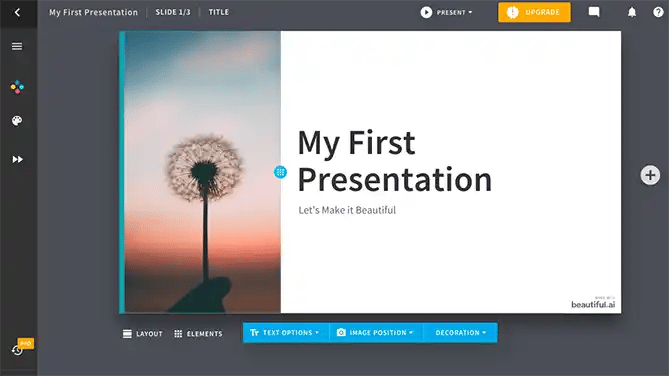The image size is (669, 376).
Task: Go back with the left arrow icon
Action: click(17, 12)
